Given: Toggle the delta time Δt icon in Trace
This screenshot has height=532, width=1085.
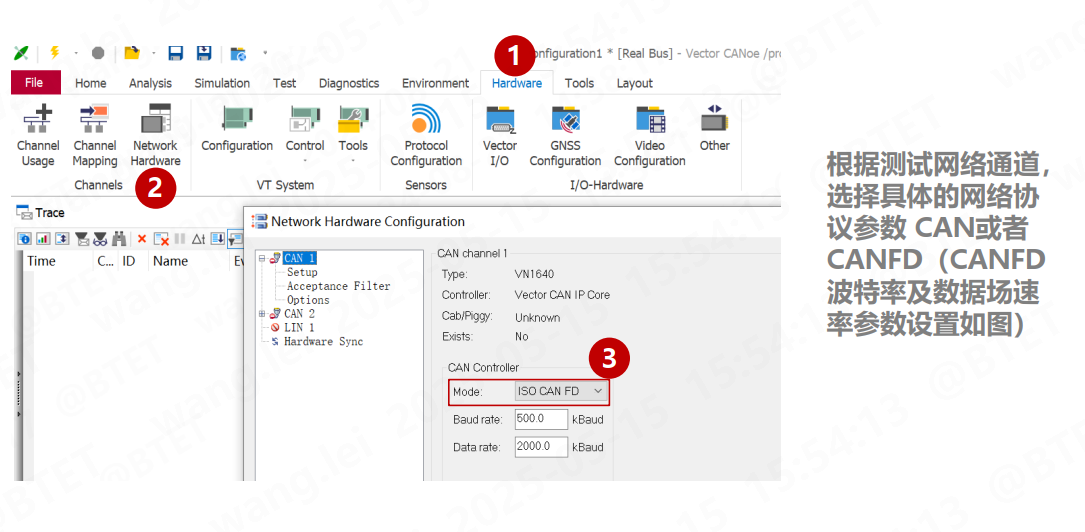Looking at the screenshot, I should 199,239.
